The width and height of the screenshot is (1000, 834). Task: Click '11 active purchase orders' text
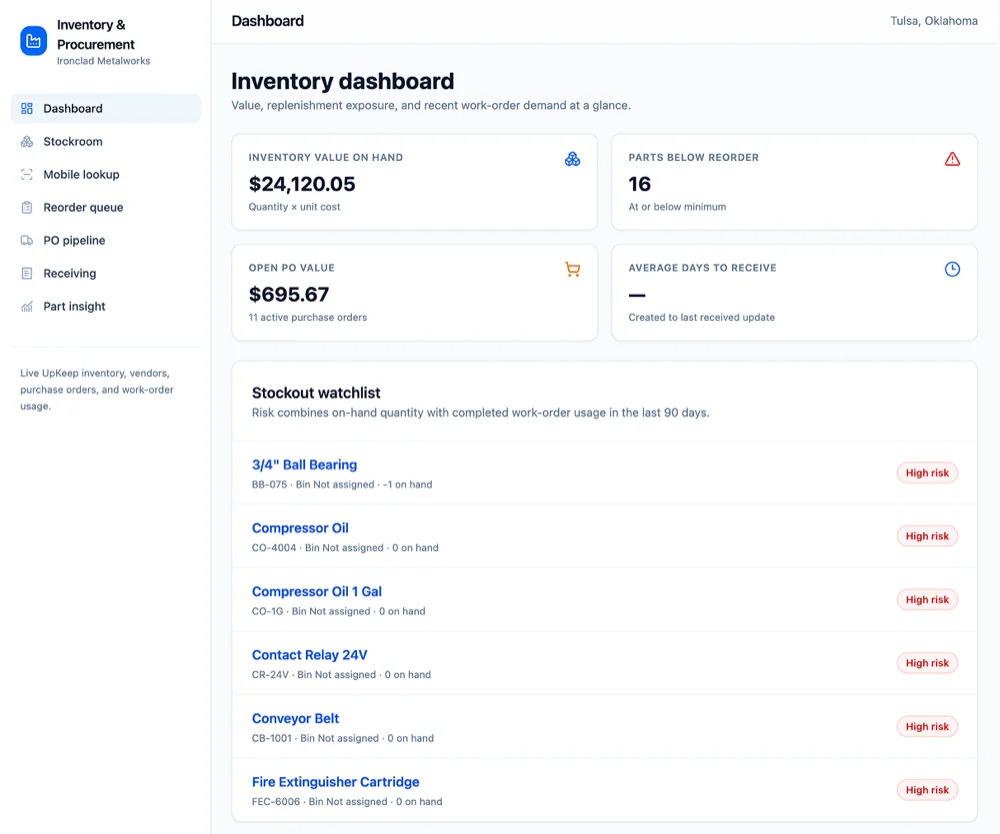pyautogui.click(x=307, y=318)
